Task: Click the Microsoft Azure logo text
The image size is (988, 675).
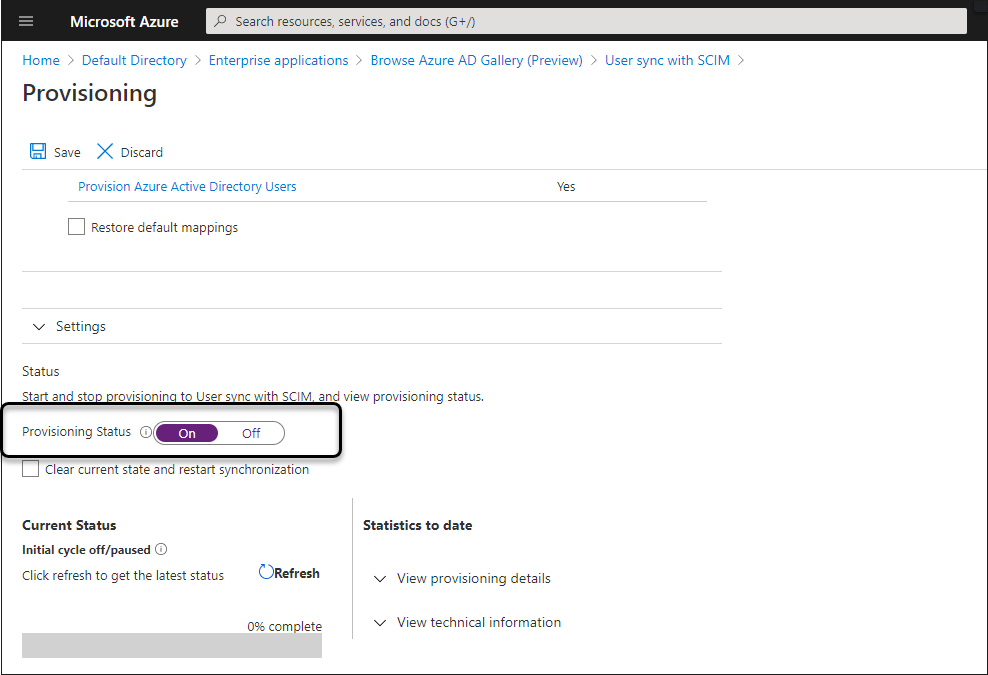Action: (124, 21)
